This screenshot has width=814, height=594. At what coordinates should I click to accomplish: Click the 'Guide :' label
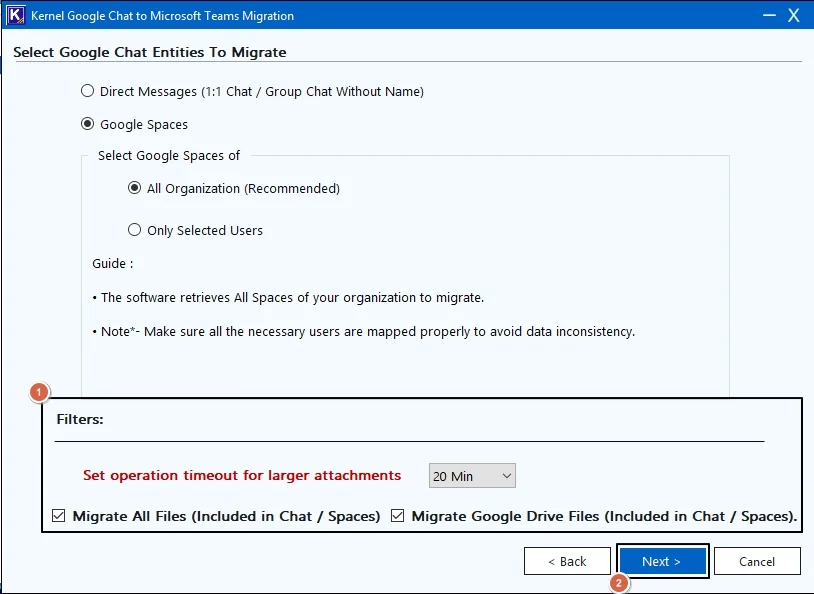pyautogui.click(x=113, y=263)
